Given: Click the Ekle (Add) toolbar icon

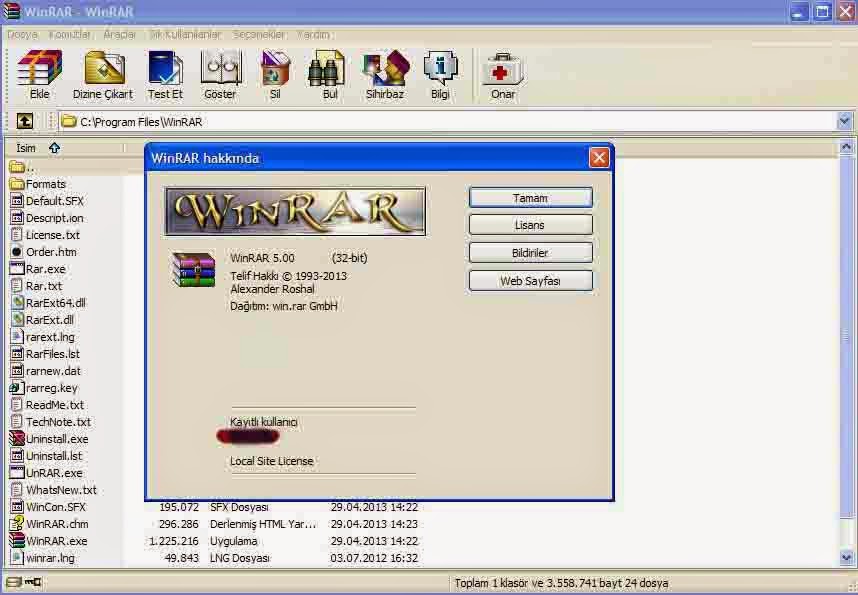Looking at the screenshot, I should 39,75.
